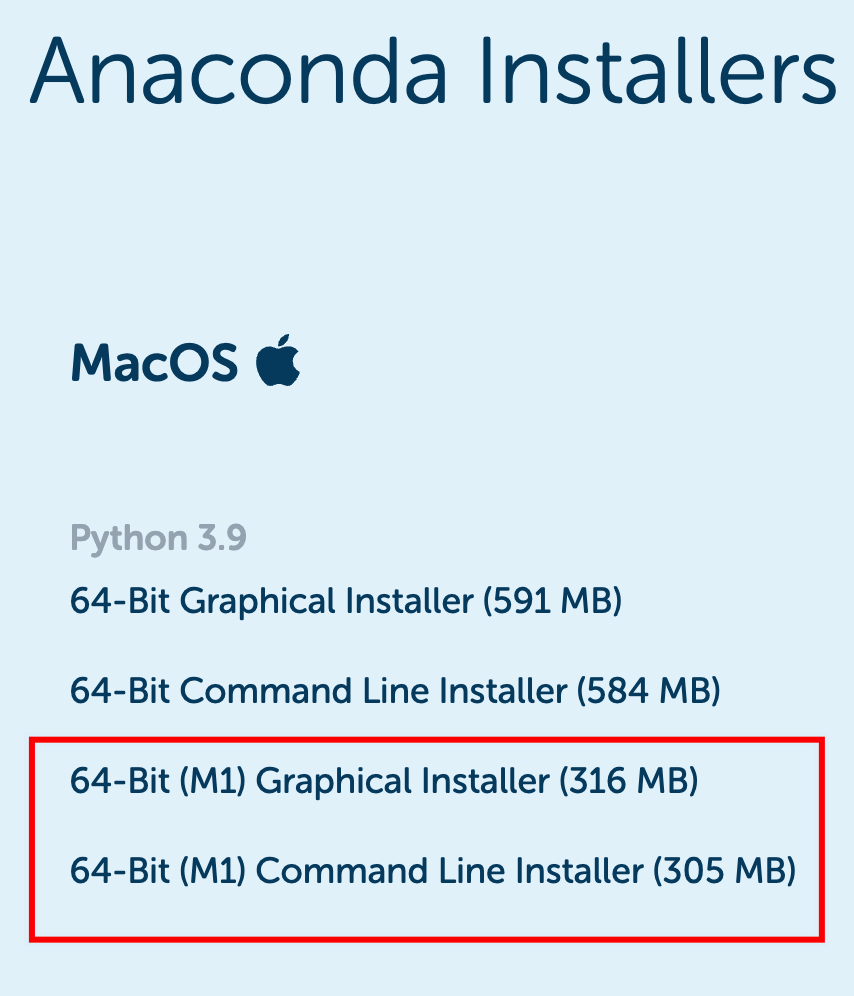Image resolution: width=854 pixels, height=996 pixels.
Task: Download the 64-Bit Graphical Installer (591 MB)
Action: 346,602
